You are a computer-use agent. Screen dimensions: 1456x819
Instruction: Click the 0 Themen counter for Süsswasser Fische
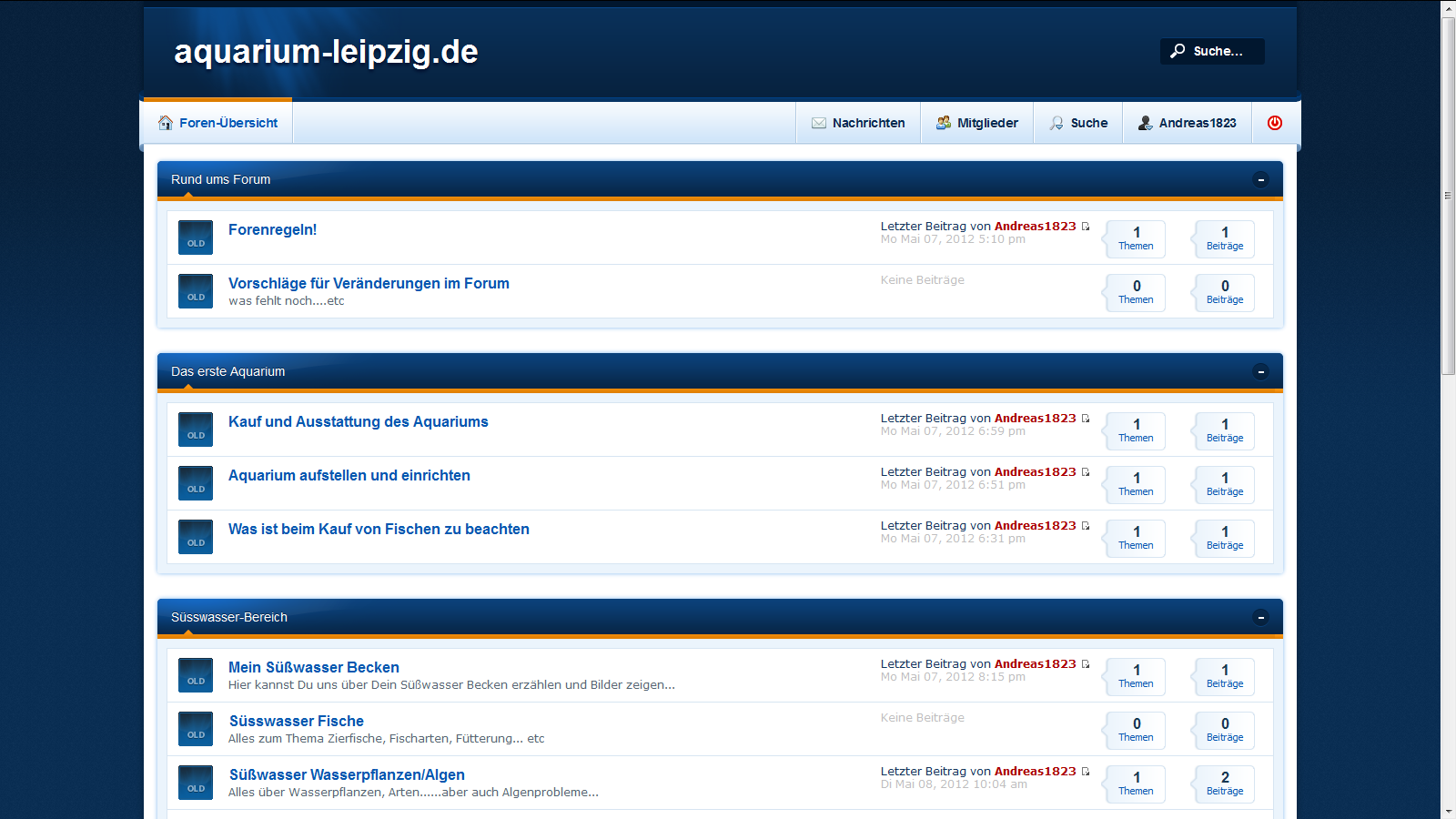coord(1136,731)
